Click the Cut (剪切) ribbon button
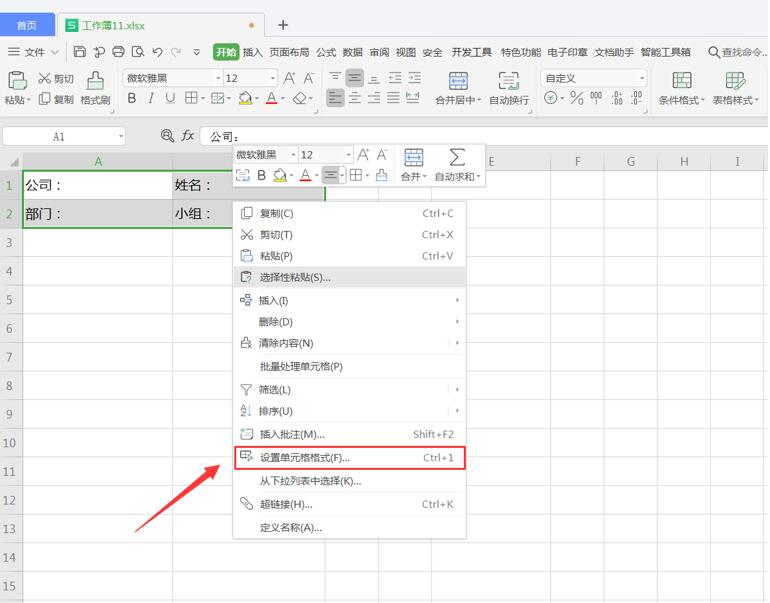The width and height of the screenshot is (770, 603). tap(55, 79)
